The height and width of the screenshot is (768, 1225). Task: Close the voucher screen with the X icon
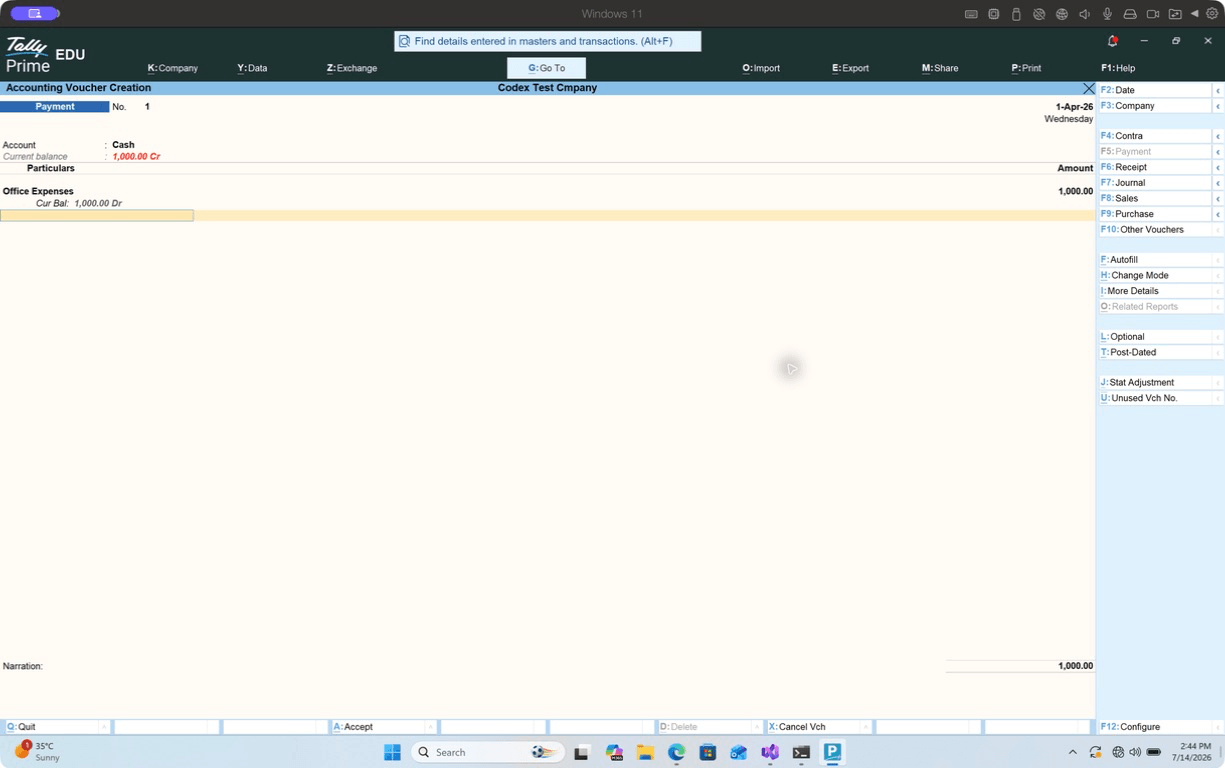coord(1089,89)
